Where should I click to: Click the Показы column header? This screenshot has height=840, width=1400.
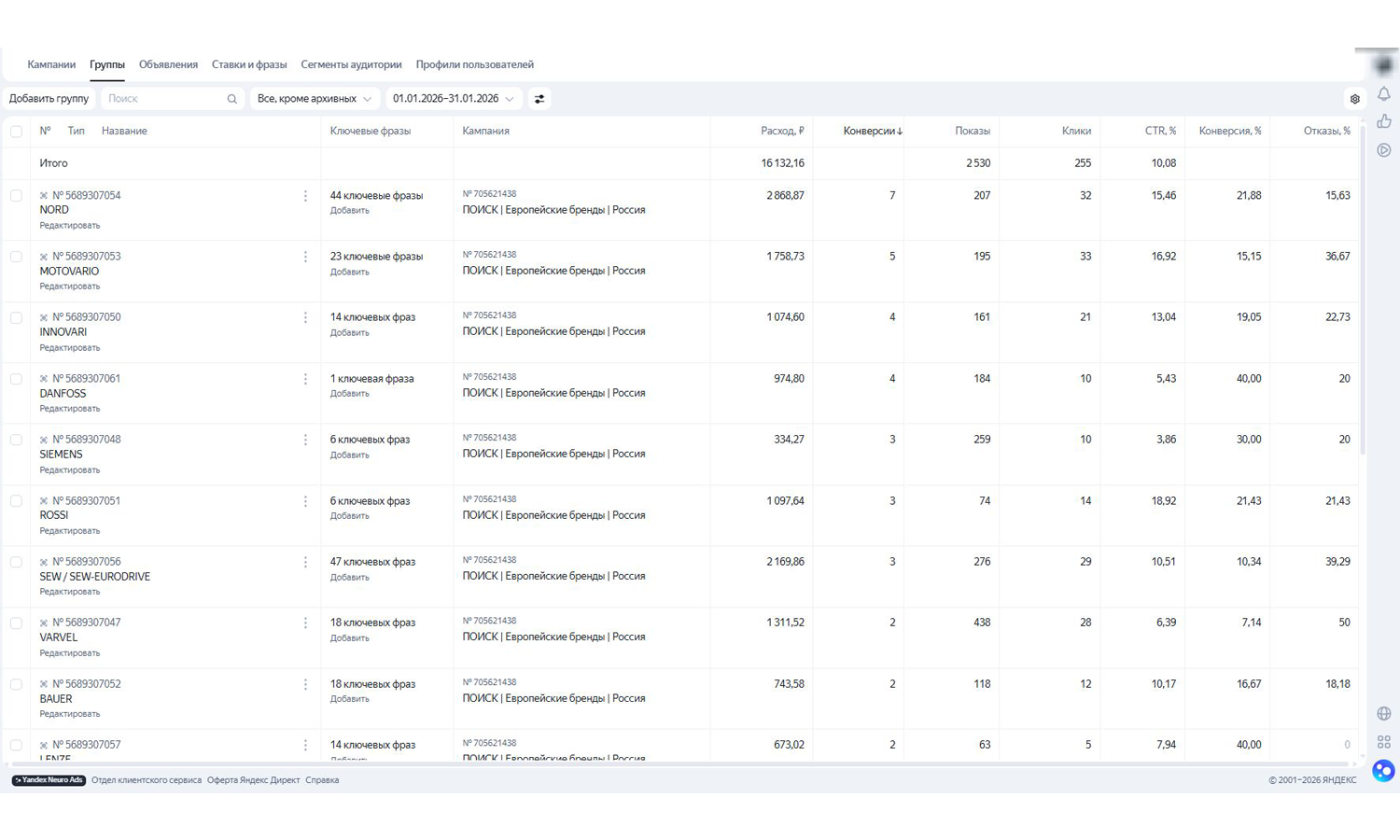pos(973,132)
